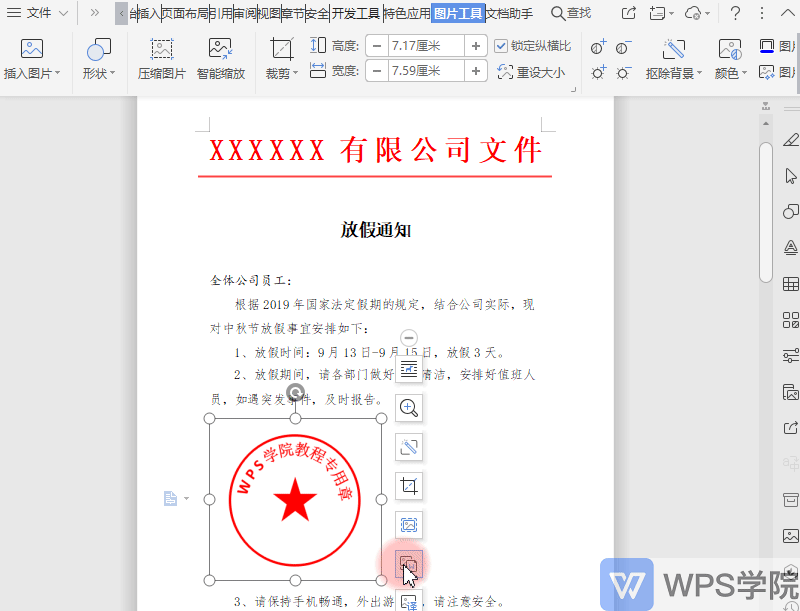
Task: Collapse the floating image toolbar with the minus button
Action: coord(407,338)
